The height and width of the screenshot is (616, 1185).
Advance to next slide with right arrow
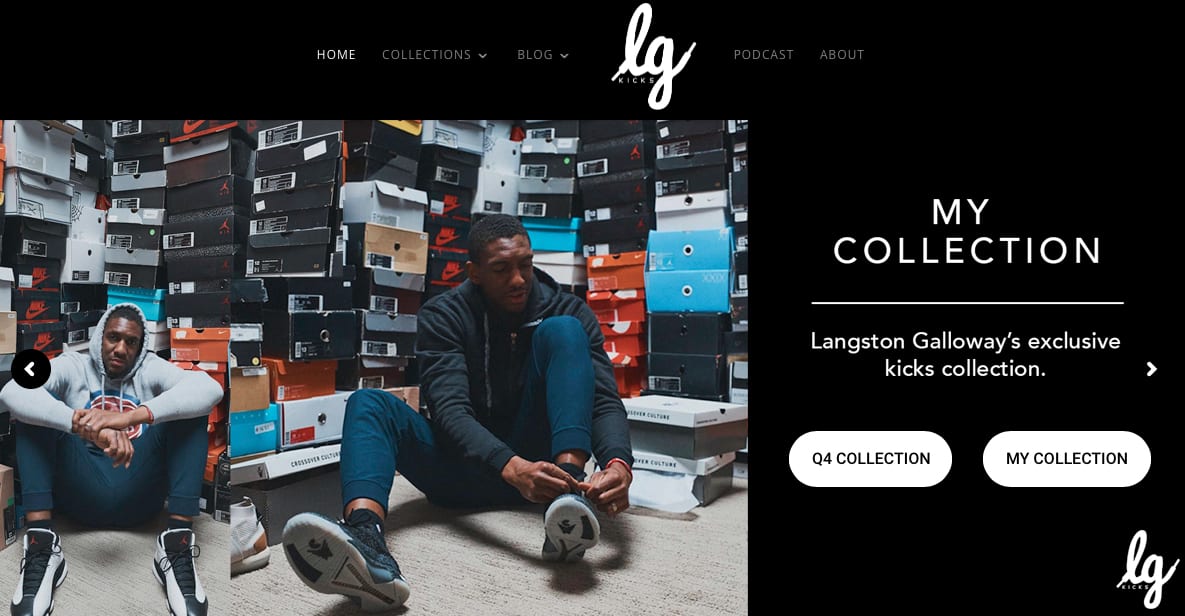click(x=1152, y=369)
